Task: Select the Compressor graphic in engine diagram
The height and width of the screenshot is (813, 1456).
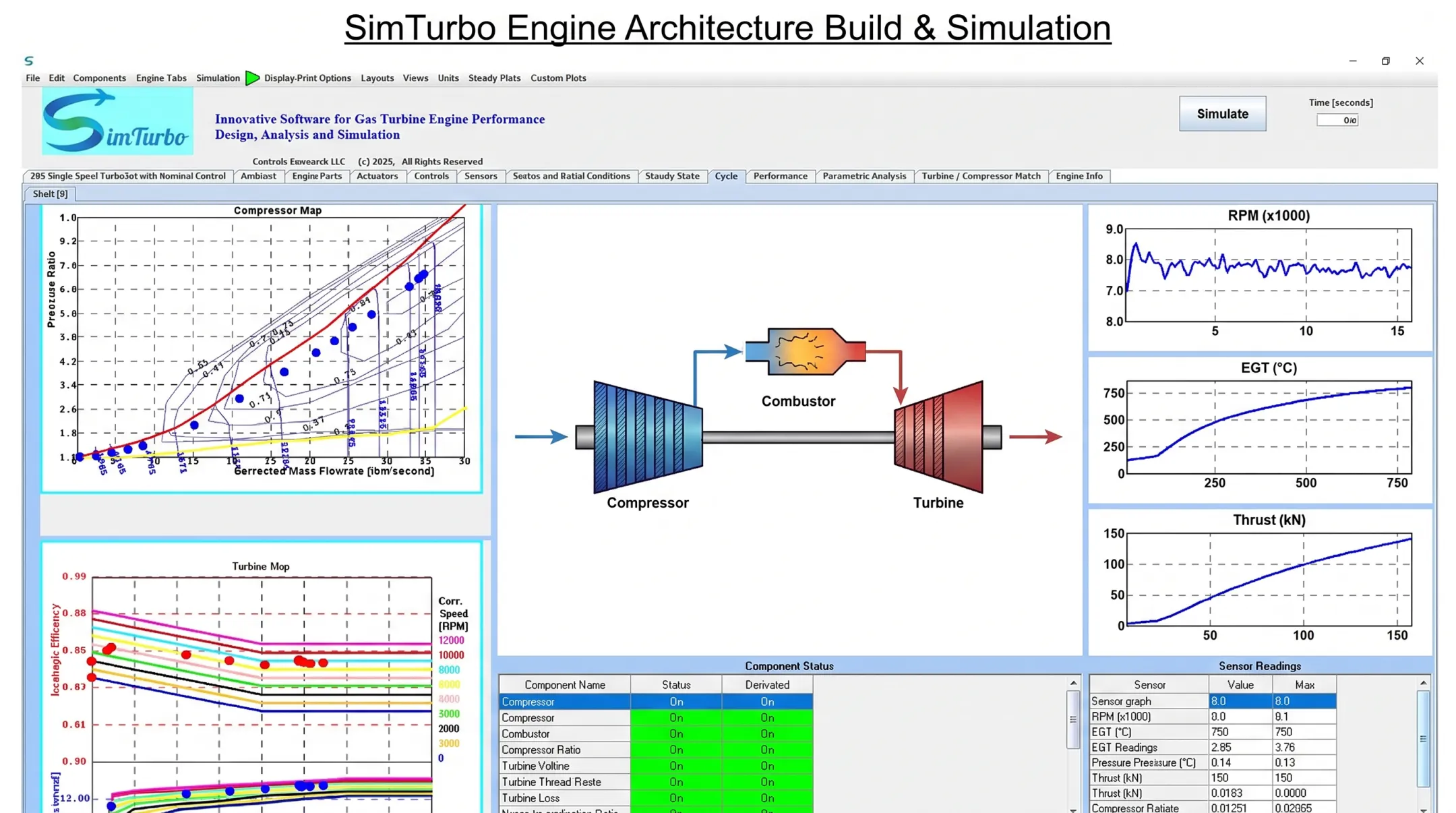Action: point(647,437)
